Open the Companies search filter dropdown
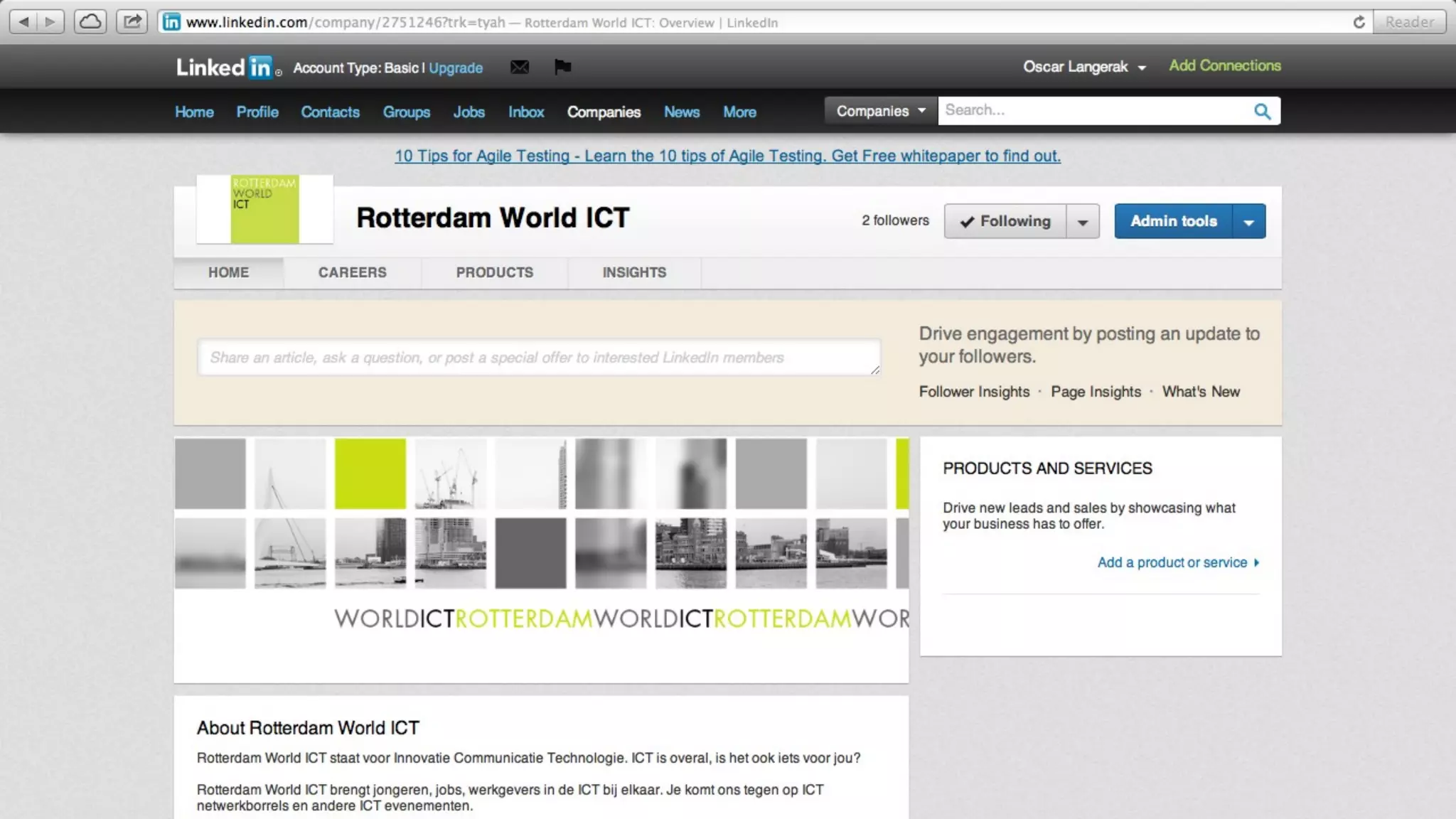The height and width of the screenshot is (819, 1456). point(880,111)
